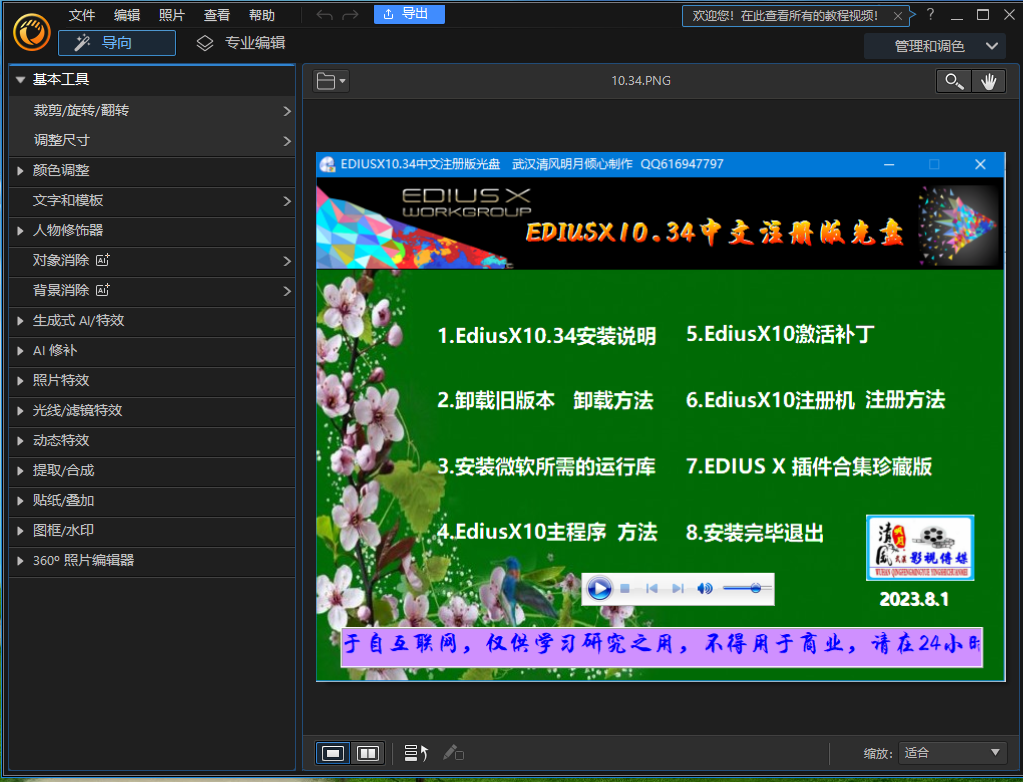Switch to the 导向 guided mode tab
The image size is (1023, 782).
pyautogui.click(x=117, y=43)
